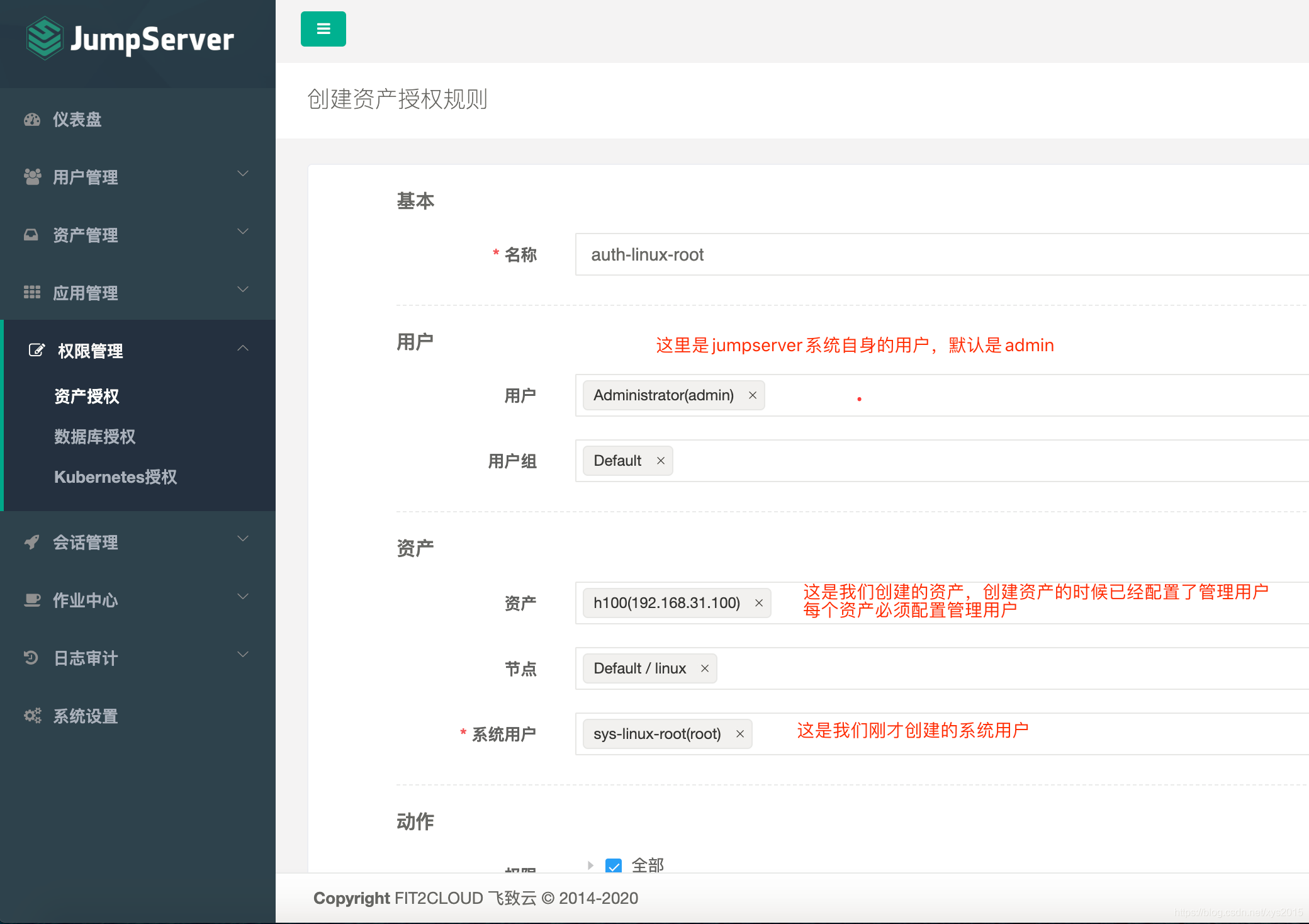The width and height of the screenshot is (1309, 924).
Task: Click the green hamburger menu toggle
Action: click(323, 29)
